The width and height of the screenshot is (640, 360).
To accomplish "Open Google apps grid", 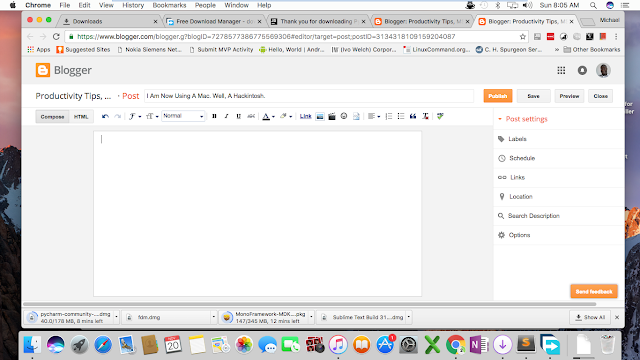I will 561,70.
